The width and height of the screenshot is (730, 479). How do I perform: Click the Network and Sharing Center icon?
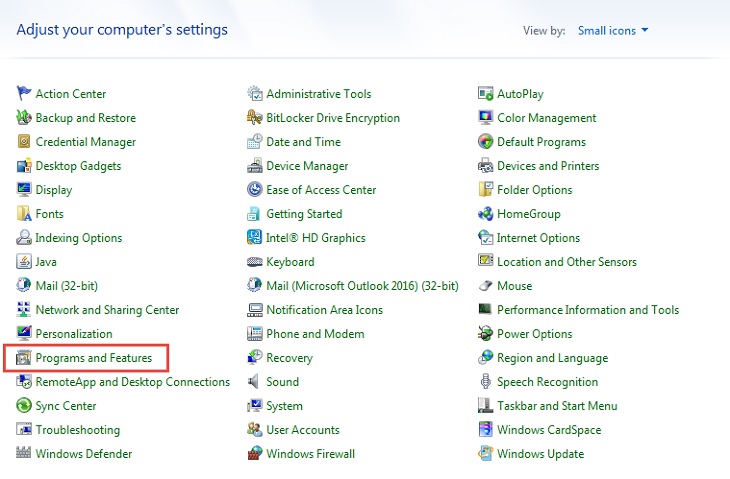24,310
